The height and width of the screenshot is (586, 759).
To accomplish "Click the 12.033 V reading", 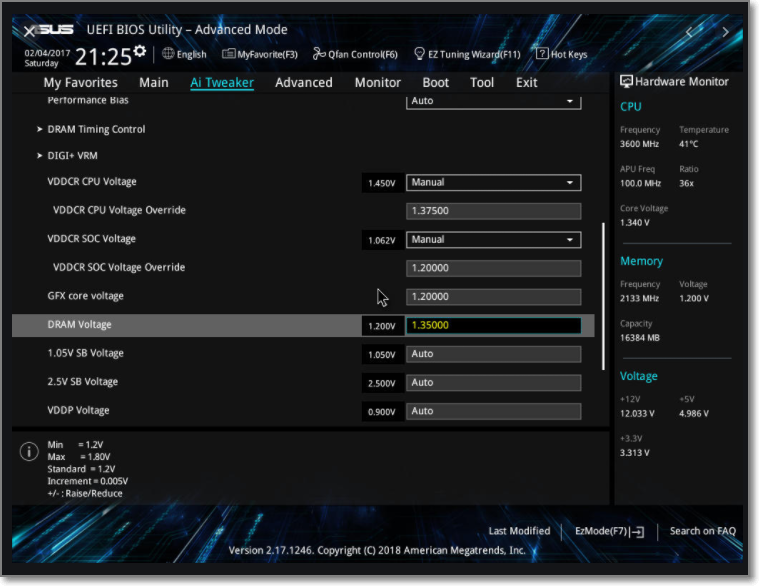I will 638,413.
